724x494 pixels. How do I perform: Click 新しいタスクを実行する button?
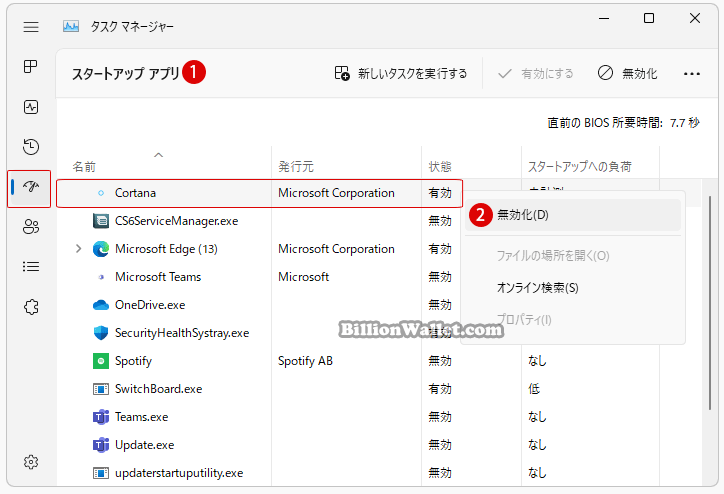point(401,73)
